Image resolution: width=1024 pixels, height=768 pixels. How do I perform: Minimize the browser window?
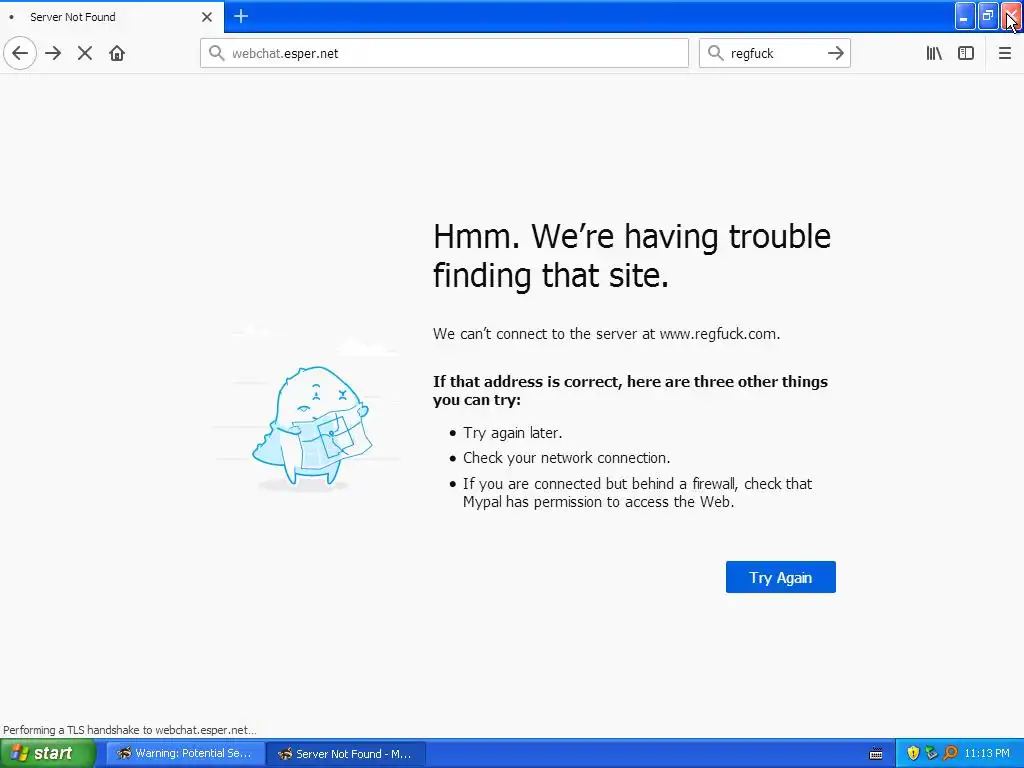tap(965, 16)
